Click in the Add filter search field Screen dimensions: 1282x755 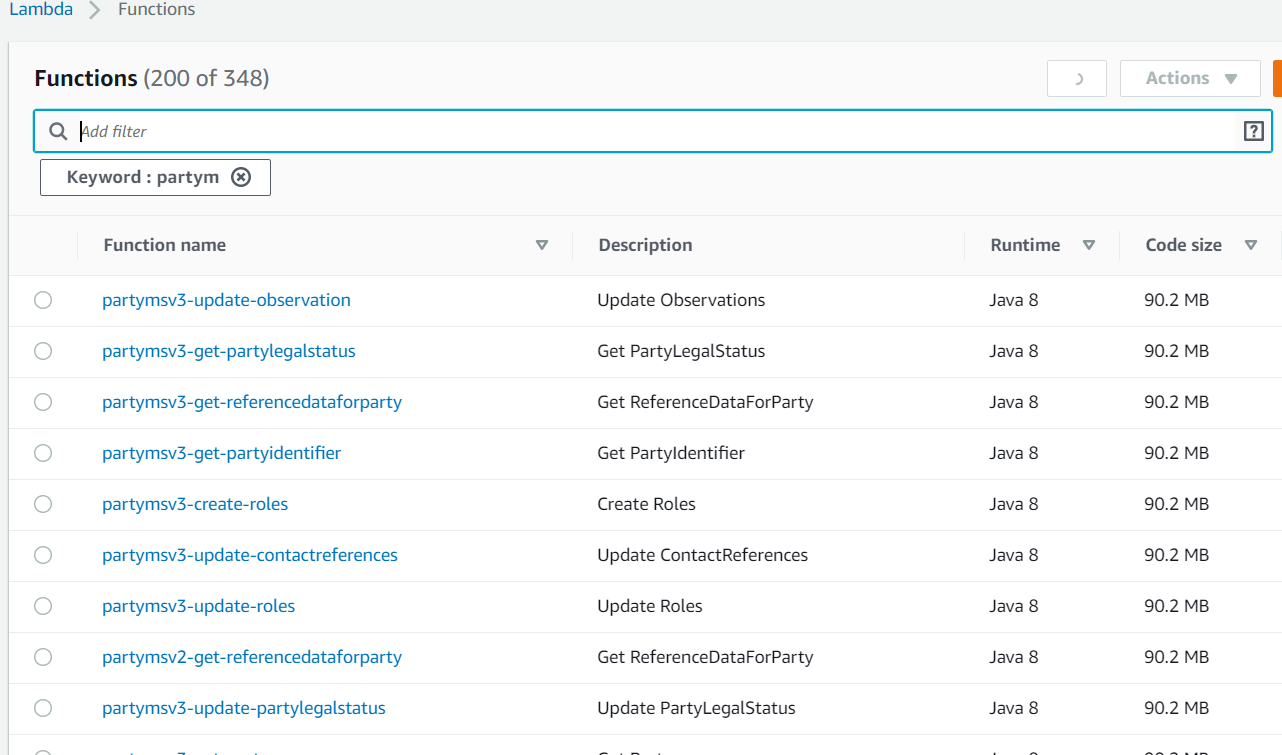[650, 131]
